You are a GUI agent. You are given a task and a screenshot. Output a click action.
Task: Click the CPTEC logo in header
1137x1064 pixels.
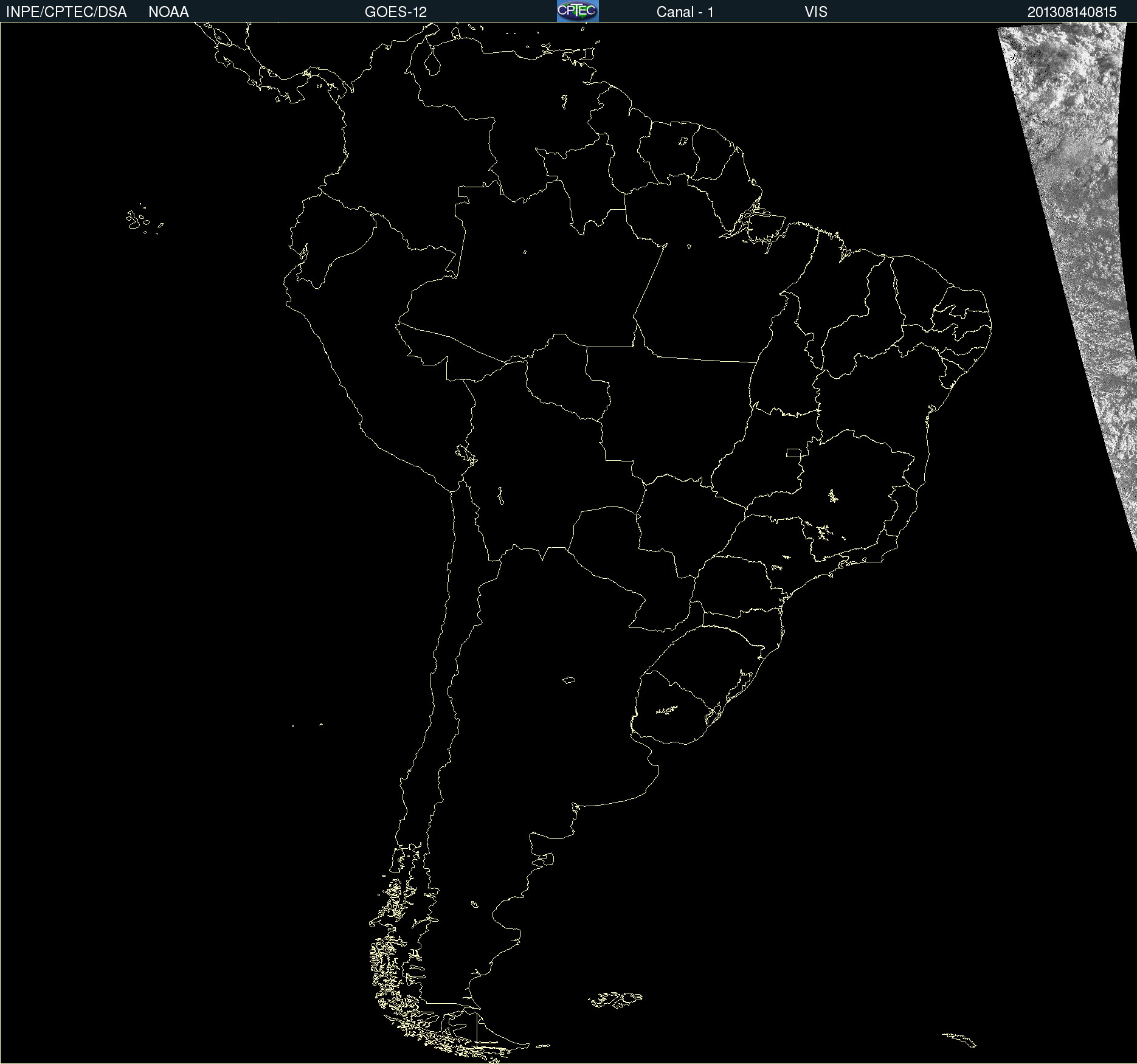(x=578, y=11)
